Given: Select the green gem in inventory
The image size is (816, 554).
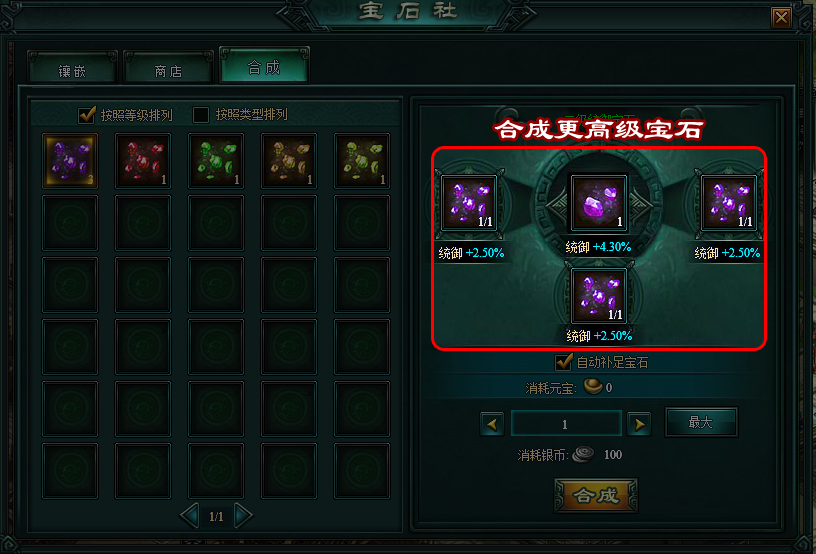Looking at the screenshot, I should (x=216, y=161).
